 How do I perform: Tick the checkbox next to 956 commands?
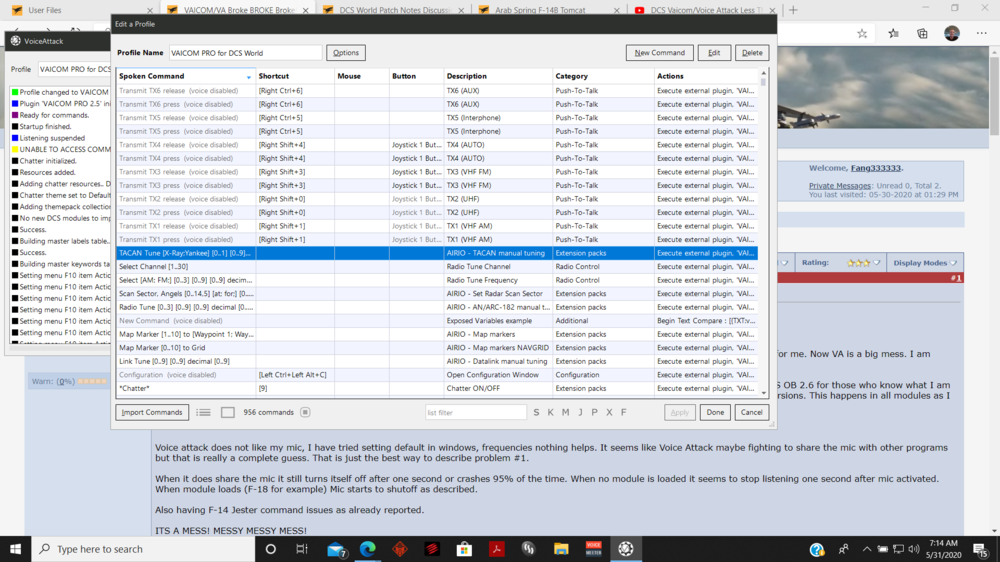(228, 413)
